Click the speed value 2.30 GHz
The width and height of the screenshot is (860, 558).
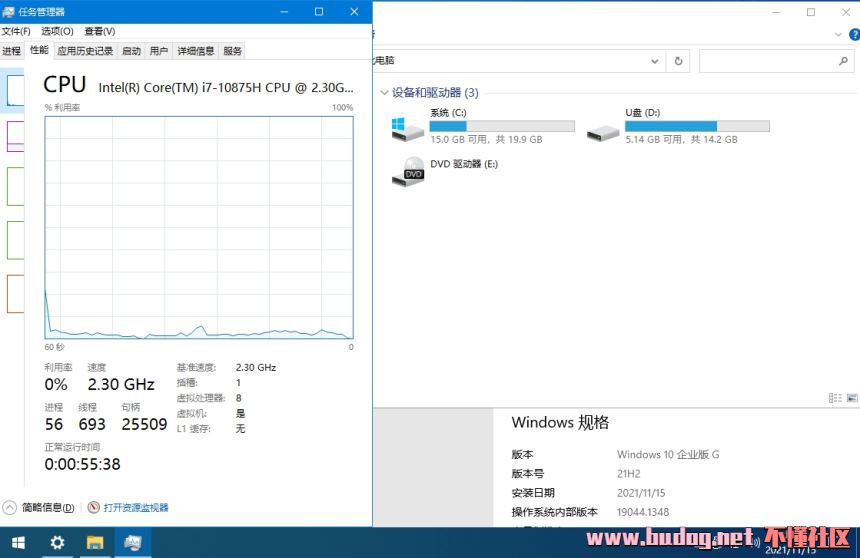click(x=121, y=384)
